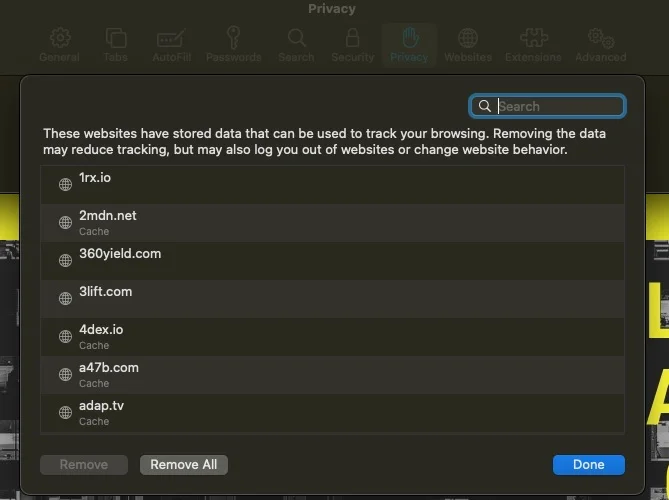Viewport: 669px width, 500px height.
Task: Select the adap.tv website entry
Action: tap(332, 413)
